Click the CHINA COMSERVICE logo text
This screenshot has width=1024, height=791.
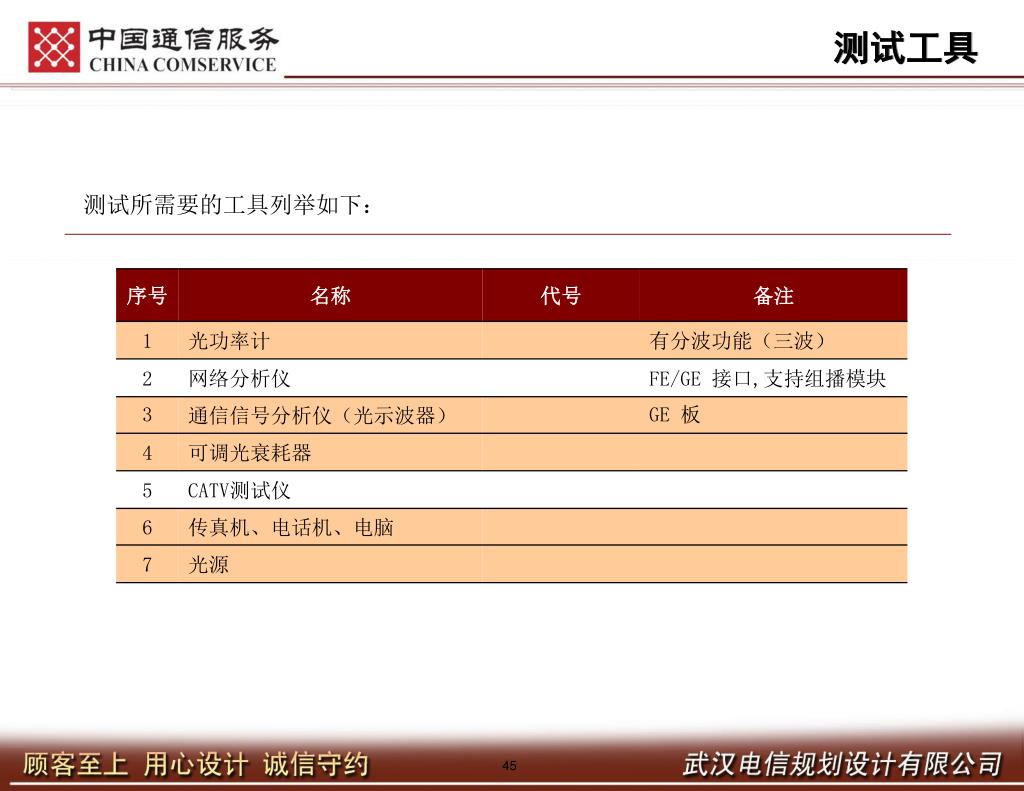click(x=183, y=65)
